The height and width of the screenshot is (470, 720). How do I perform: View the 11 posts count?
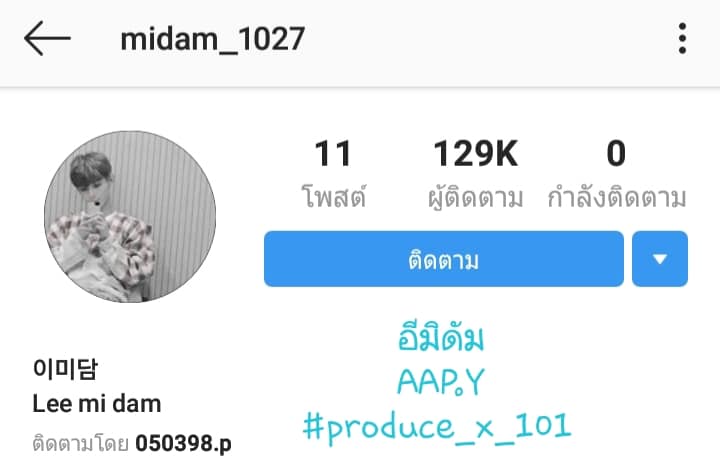(333, 153)
